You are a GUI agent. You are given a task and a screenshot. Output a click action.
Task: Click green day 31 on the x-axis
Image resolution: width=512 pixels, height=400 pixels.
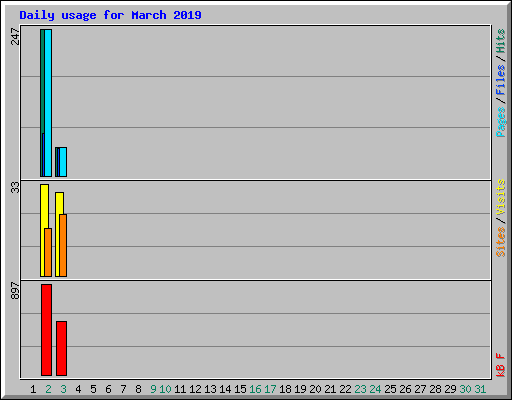480,389
